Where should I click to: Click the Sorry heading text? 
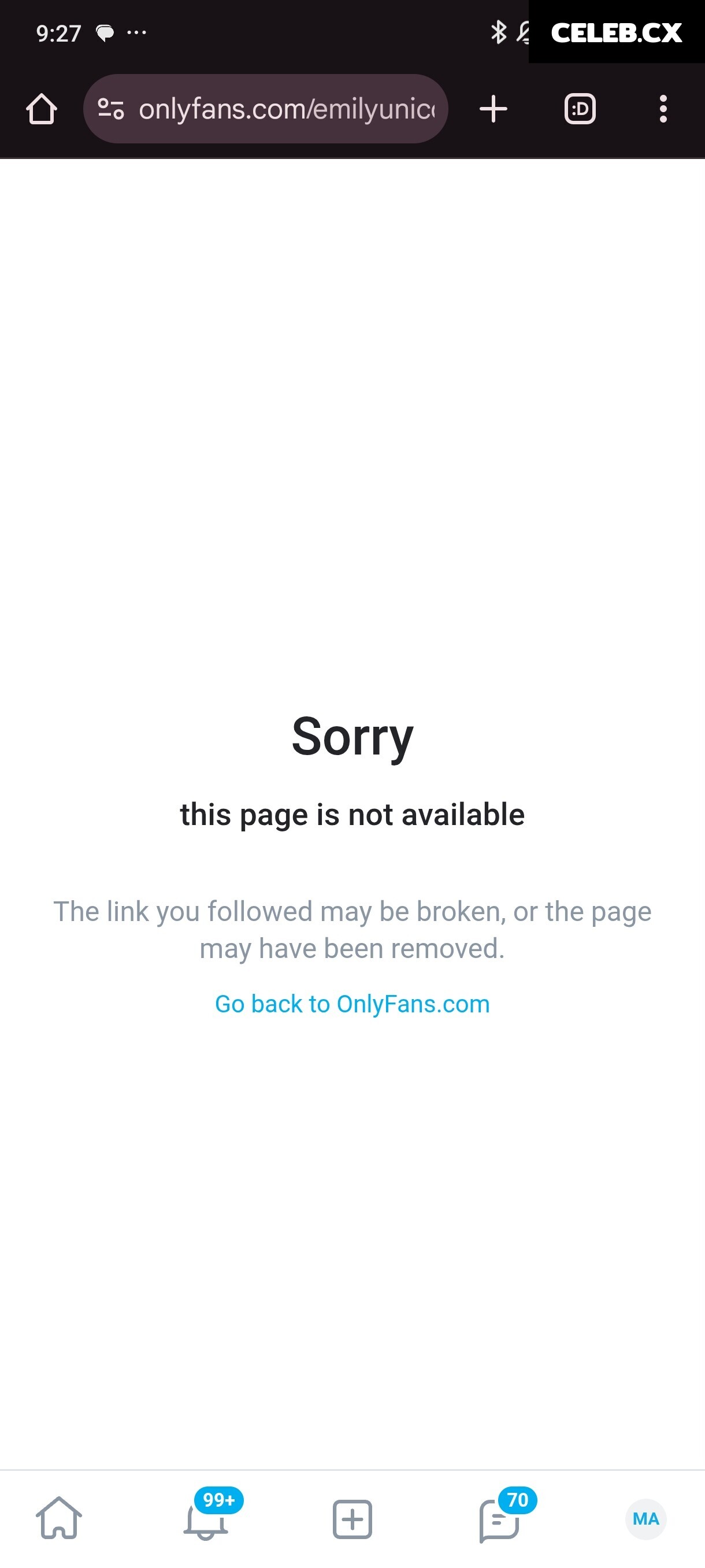[352, 738]
